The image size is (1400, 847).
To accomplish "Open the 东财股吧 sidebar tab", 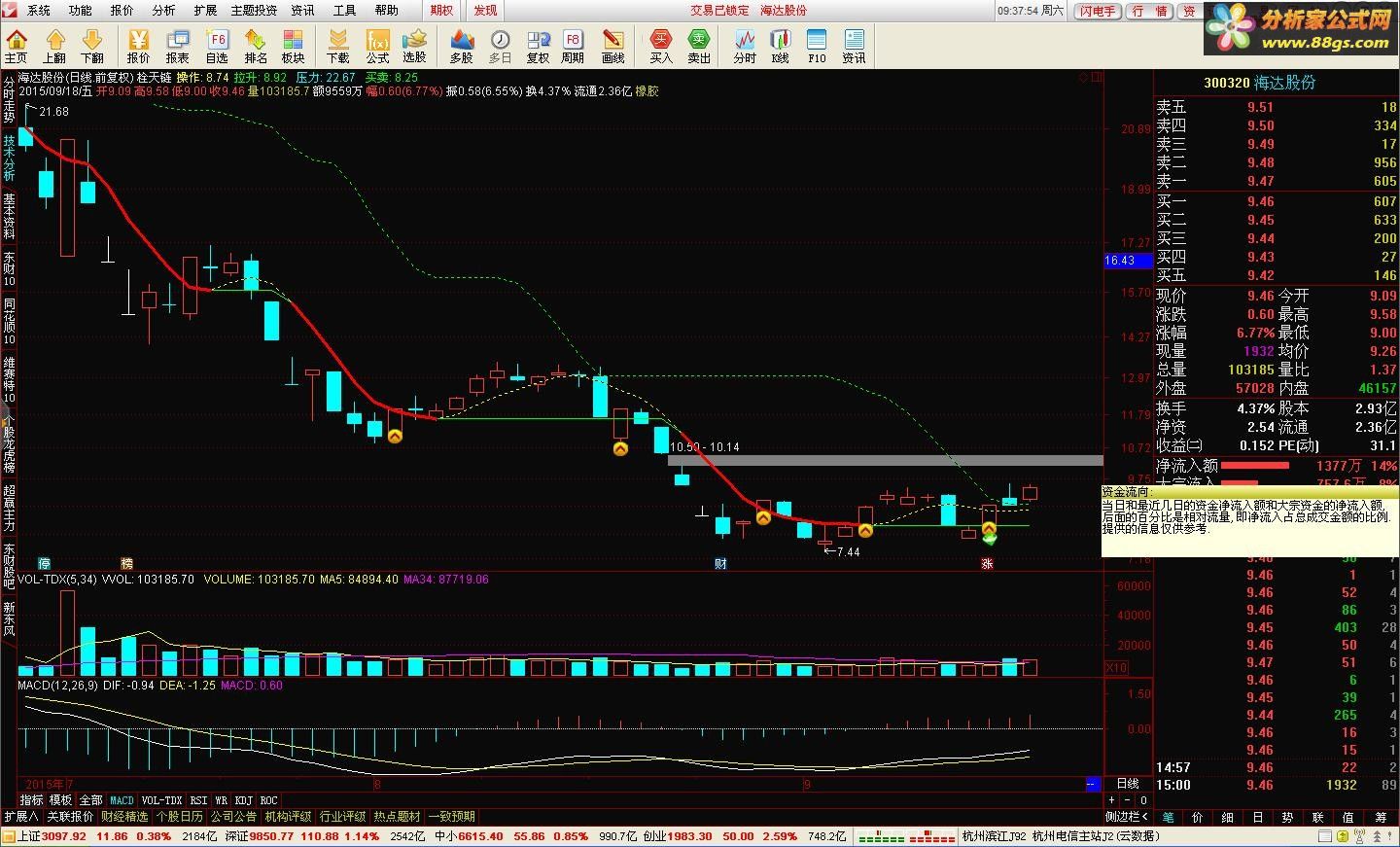I will 9,566.
